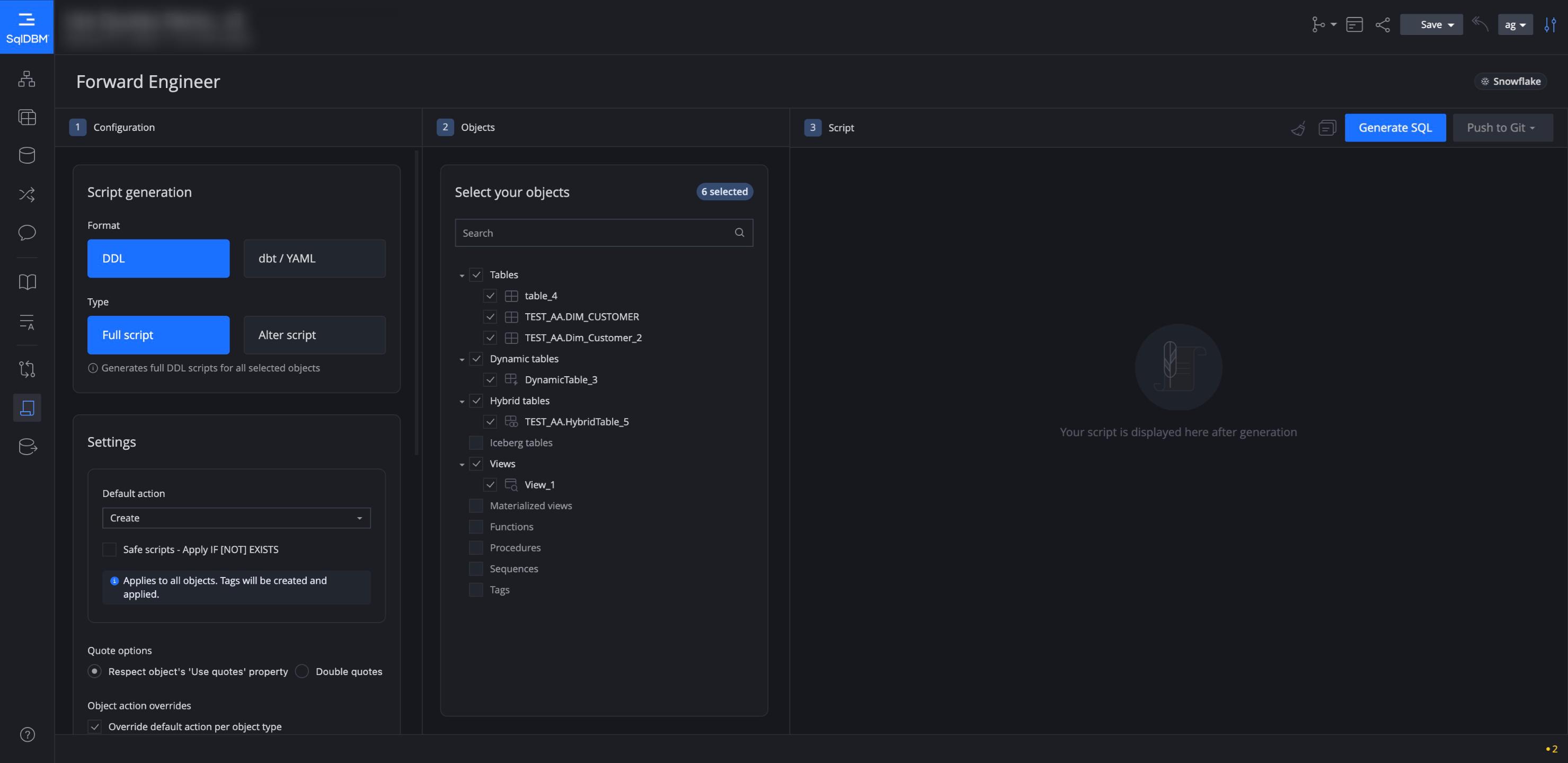Screen dimensions: 1568x763
Task: Open the notes panel icon in top bar
Action: point(1354,24)
